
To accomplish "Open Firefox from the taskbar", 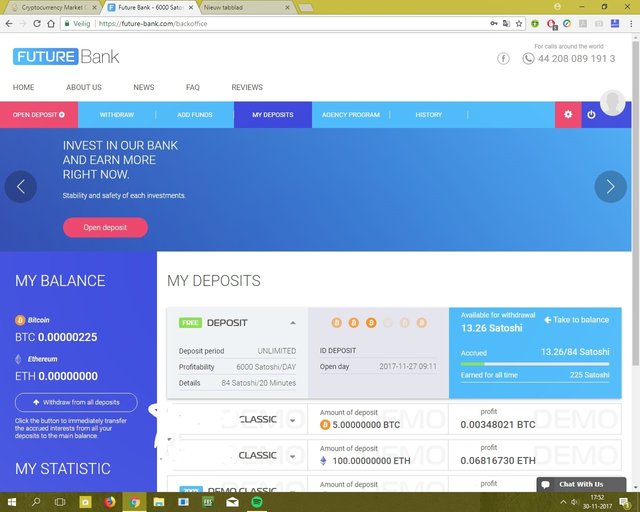I will point(109,502).
